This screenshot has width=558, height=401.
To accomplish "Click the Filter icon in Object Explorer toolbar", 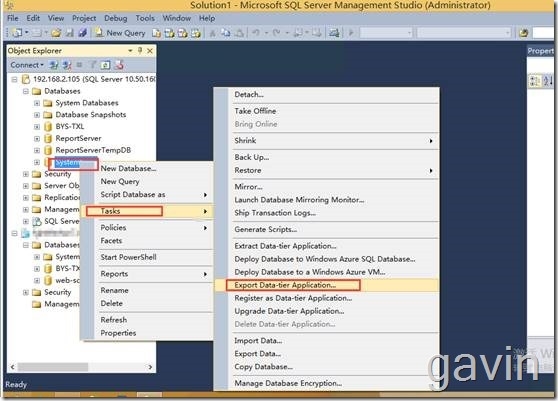I will (93, 65).
